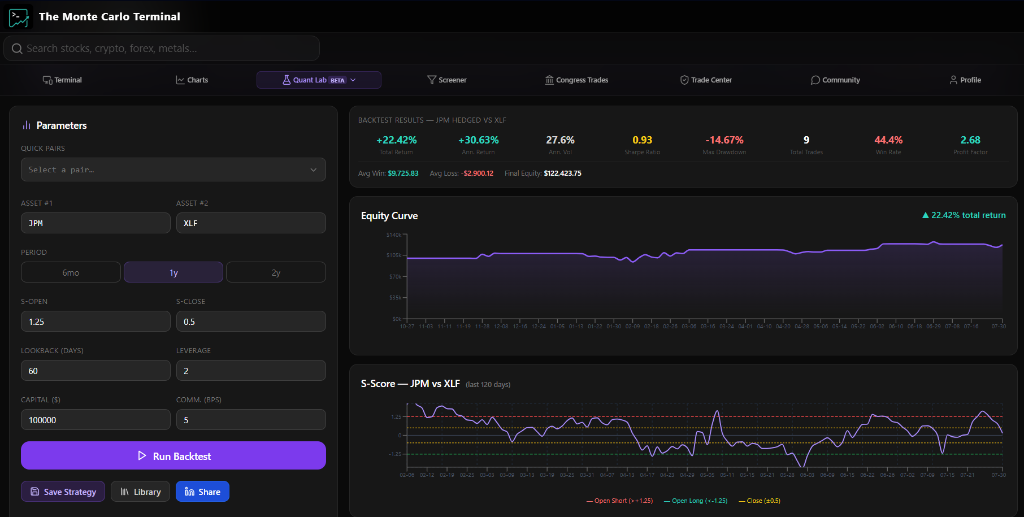Click the Run Backtest button
The height and width of the screenshot is (517, 1024).
pyautogui.click(x=173, y=456)
